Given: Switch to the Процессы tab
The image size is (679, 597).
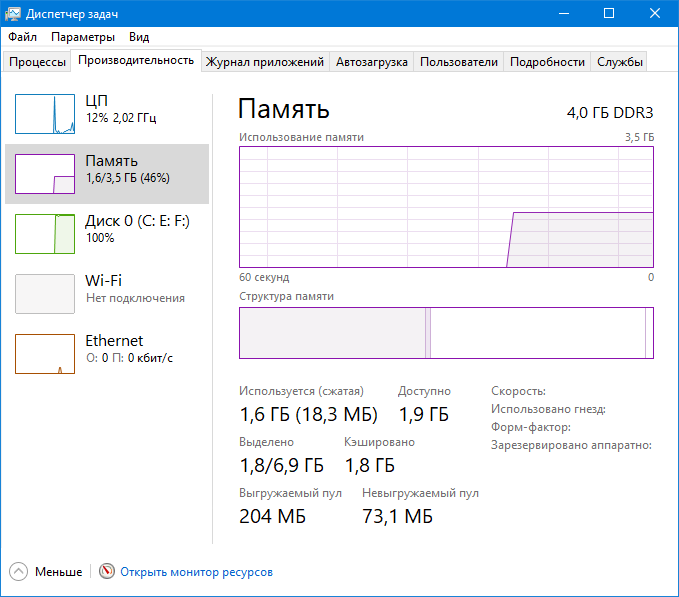Looking at the screenshot, I should tap(37, 62).
